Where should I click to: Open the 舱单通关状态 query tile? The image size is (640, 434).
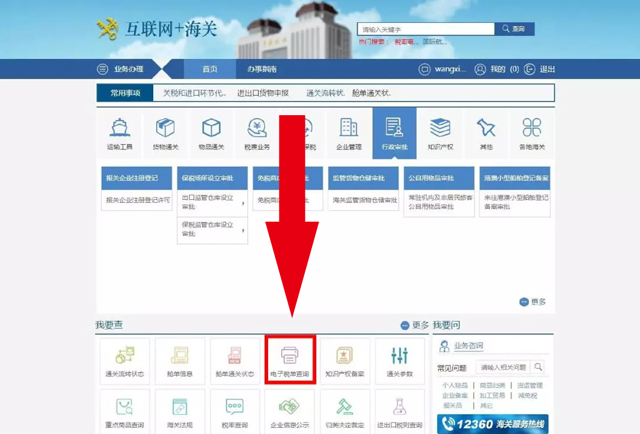[235, 361]
